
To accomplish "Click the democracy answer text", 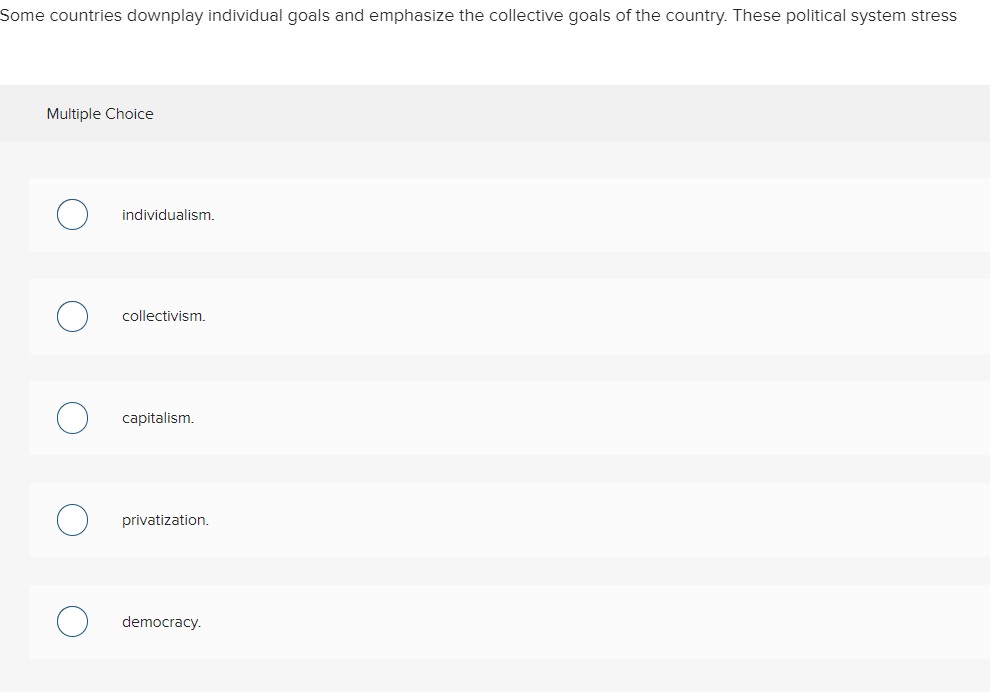I will pyautogui.click(x=161, y=621).
